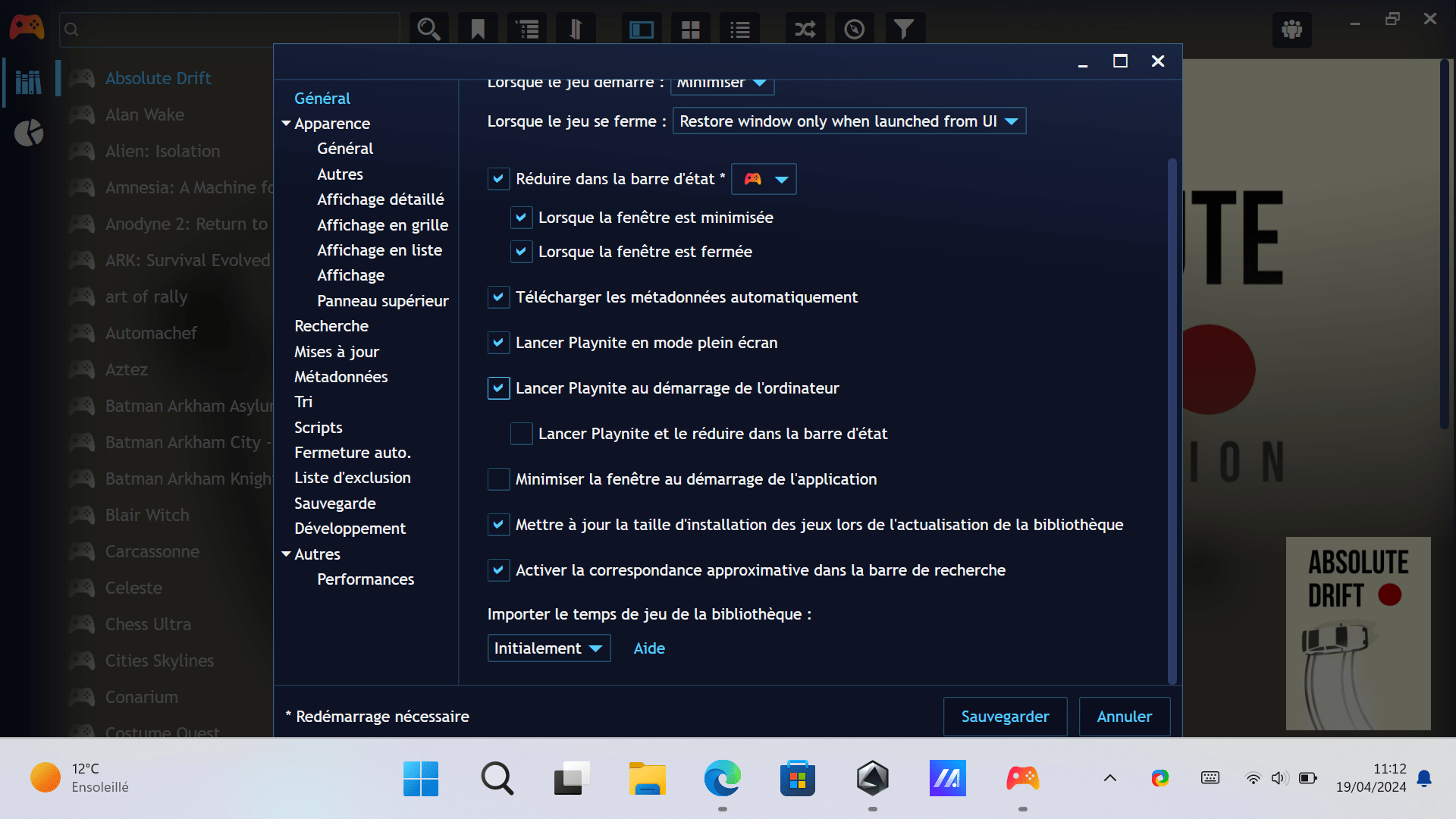Open Recherche settings page
1456x819 pixels.
pos(331,326)
